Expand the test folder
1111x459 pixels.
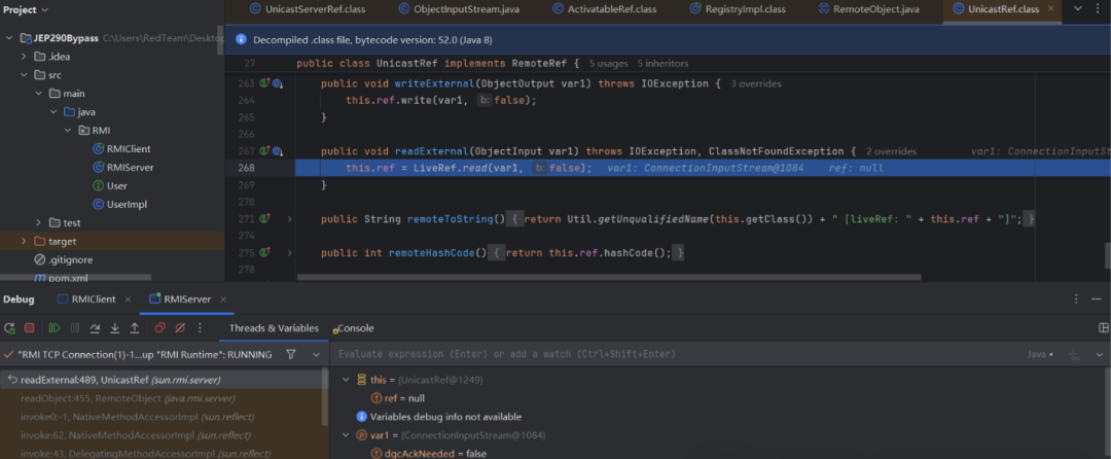38,222
